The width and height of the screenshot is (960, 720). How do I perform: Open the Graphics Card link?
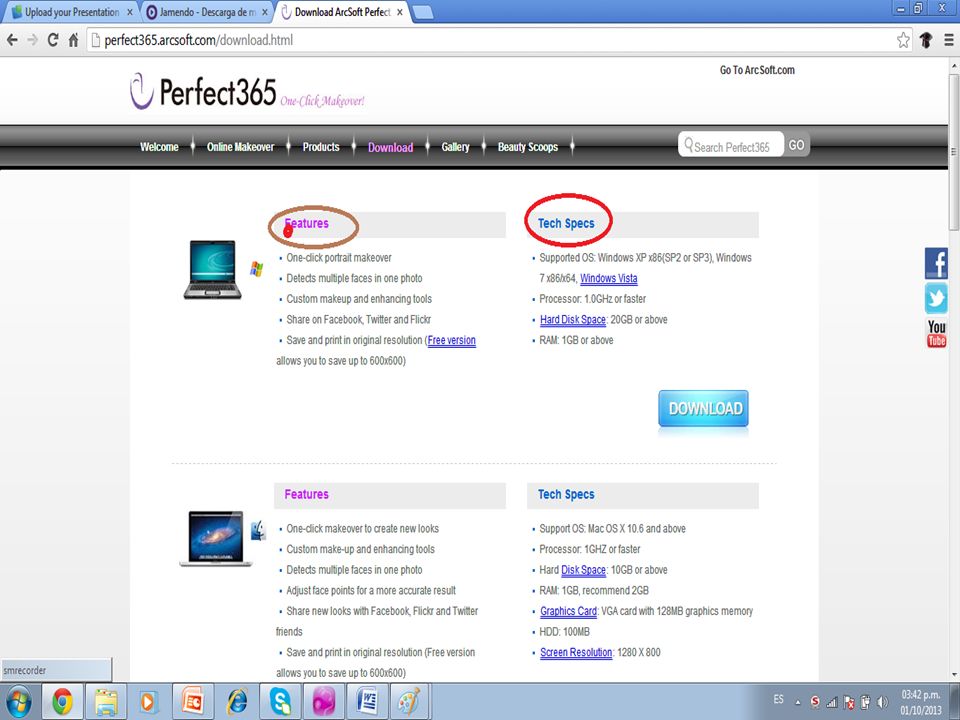[568, 611]
